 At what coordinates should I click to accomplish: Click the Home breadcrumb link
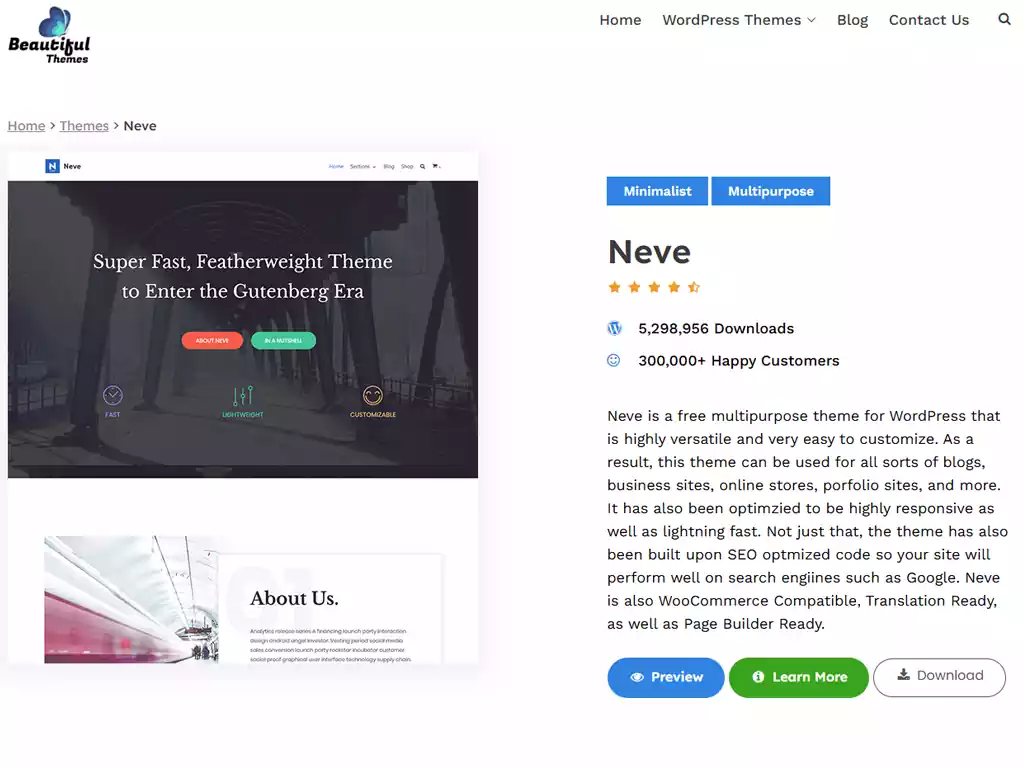26,126
